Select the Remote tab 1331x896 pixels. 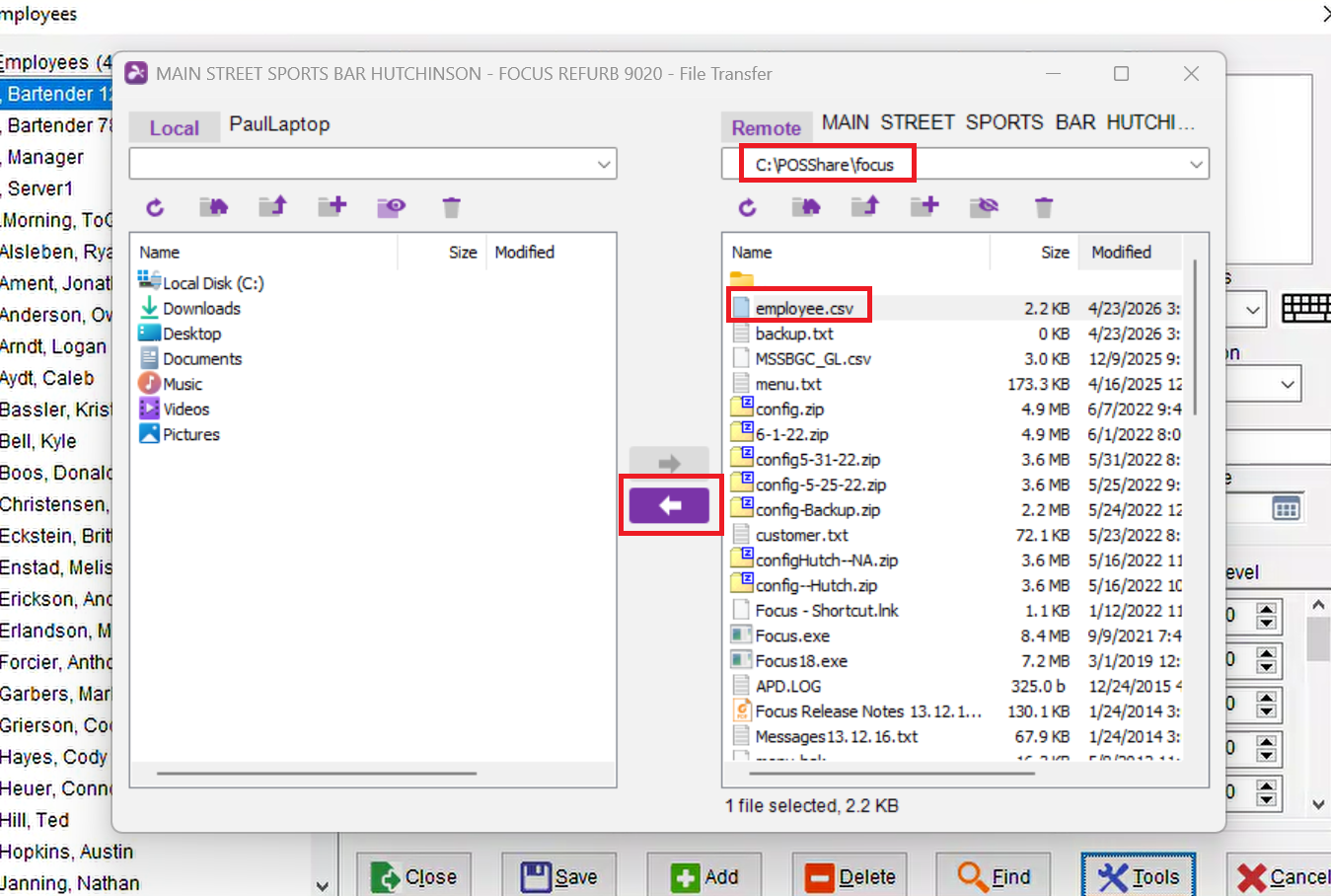tap(766, 128)
